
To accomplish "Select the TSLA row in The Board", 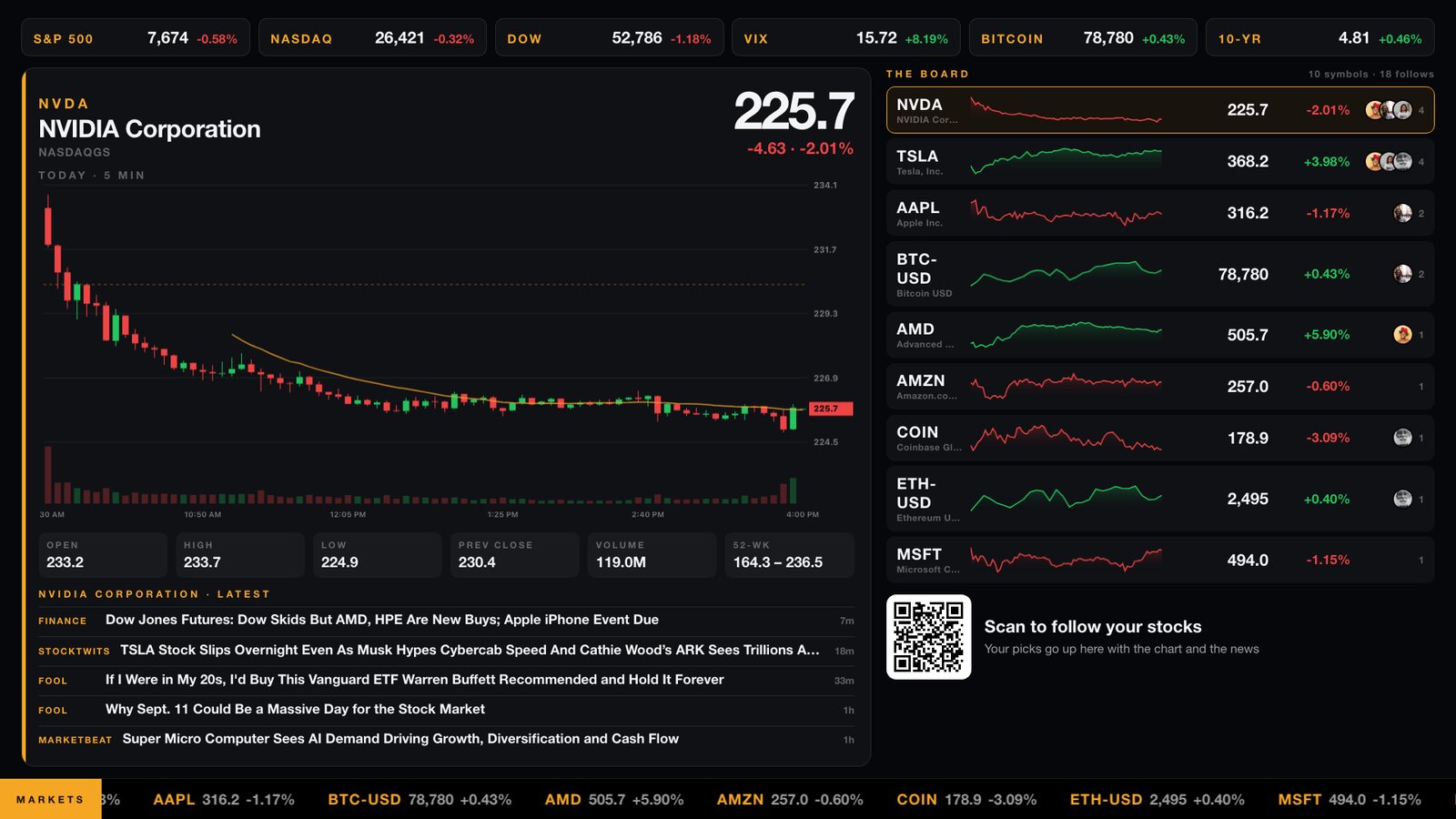I will [x=1160, y=162].
